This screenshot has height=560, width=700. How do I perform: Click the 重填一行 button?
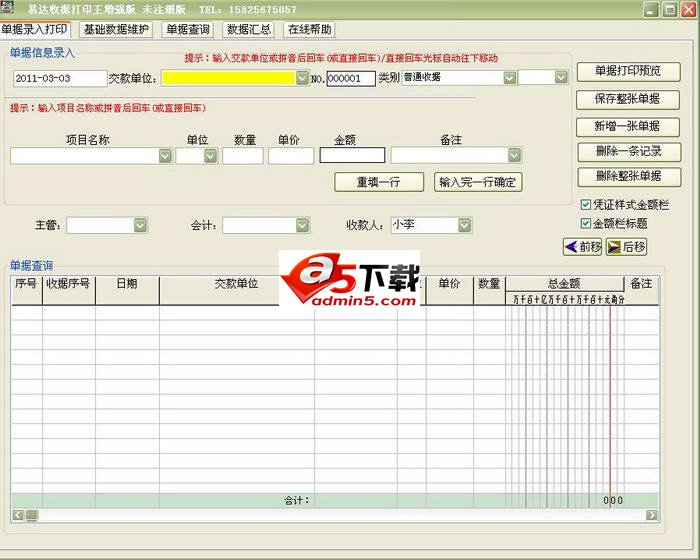(379, 182)
